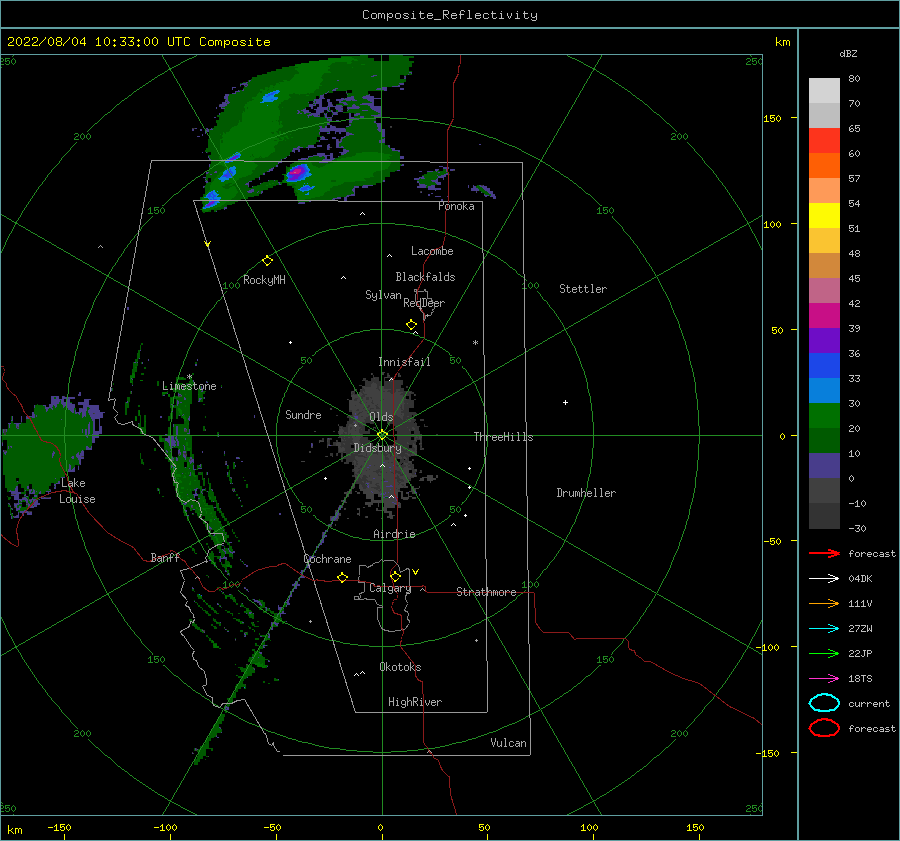The height and width of the screenshot is (841, 900).
Task: Click the white 04DK arrow icon
Action: [x=824, y=579]
